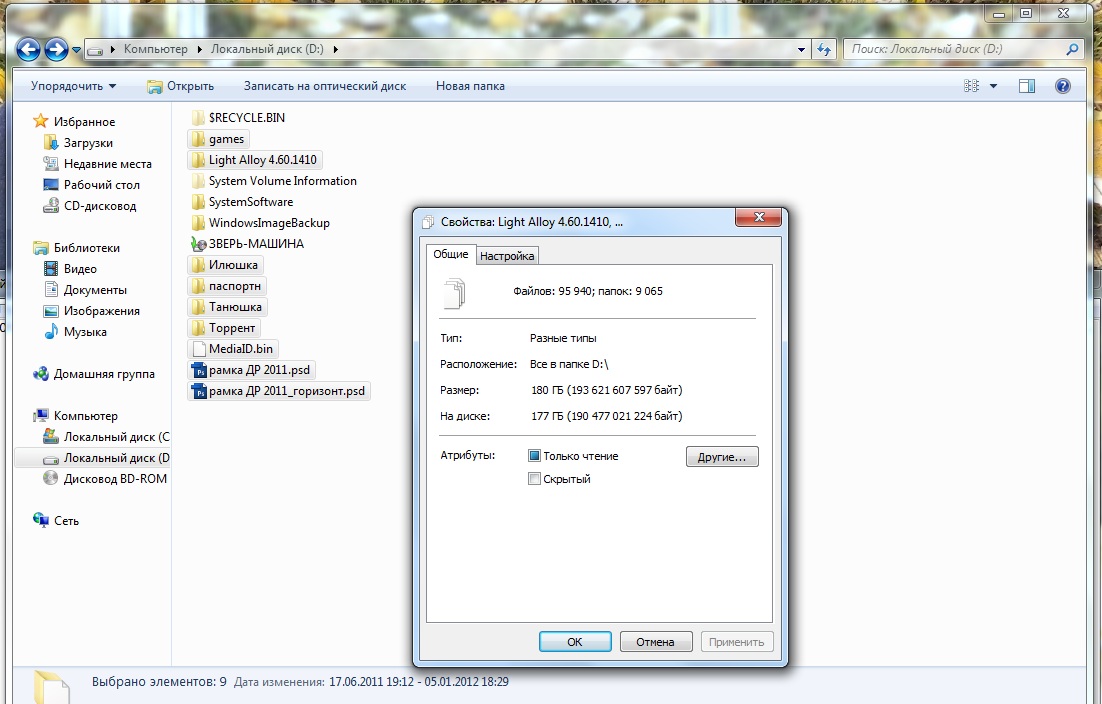Click the Илюшка folder icon
This screenshot has height=704, width=1102.
[198, 265]
